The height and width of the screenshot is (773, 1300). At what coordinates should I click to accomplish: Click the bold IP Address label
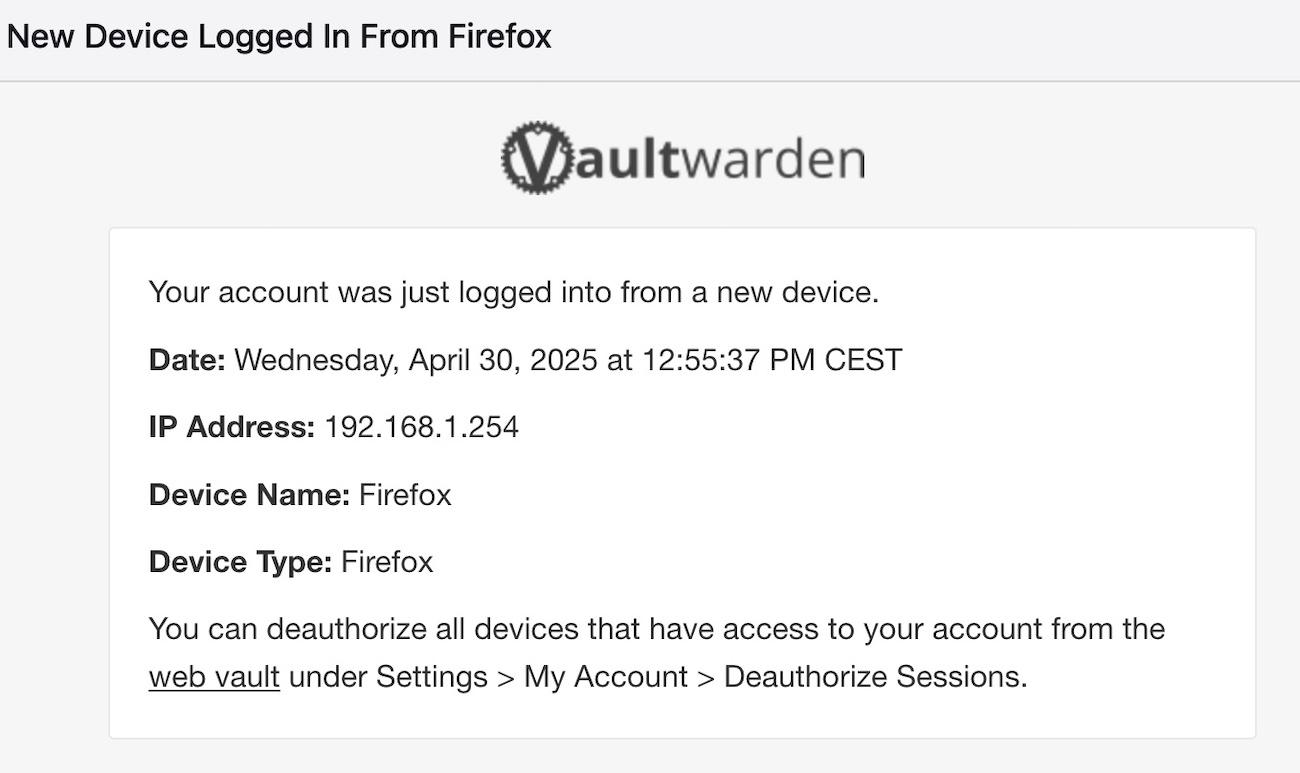point(232,428)
